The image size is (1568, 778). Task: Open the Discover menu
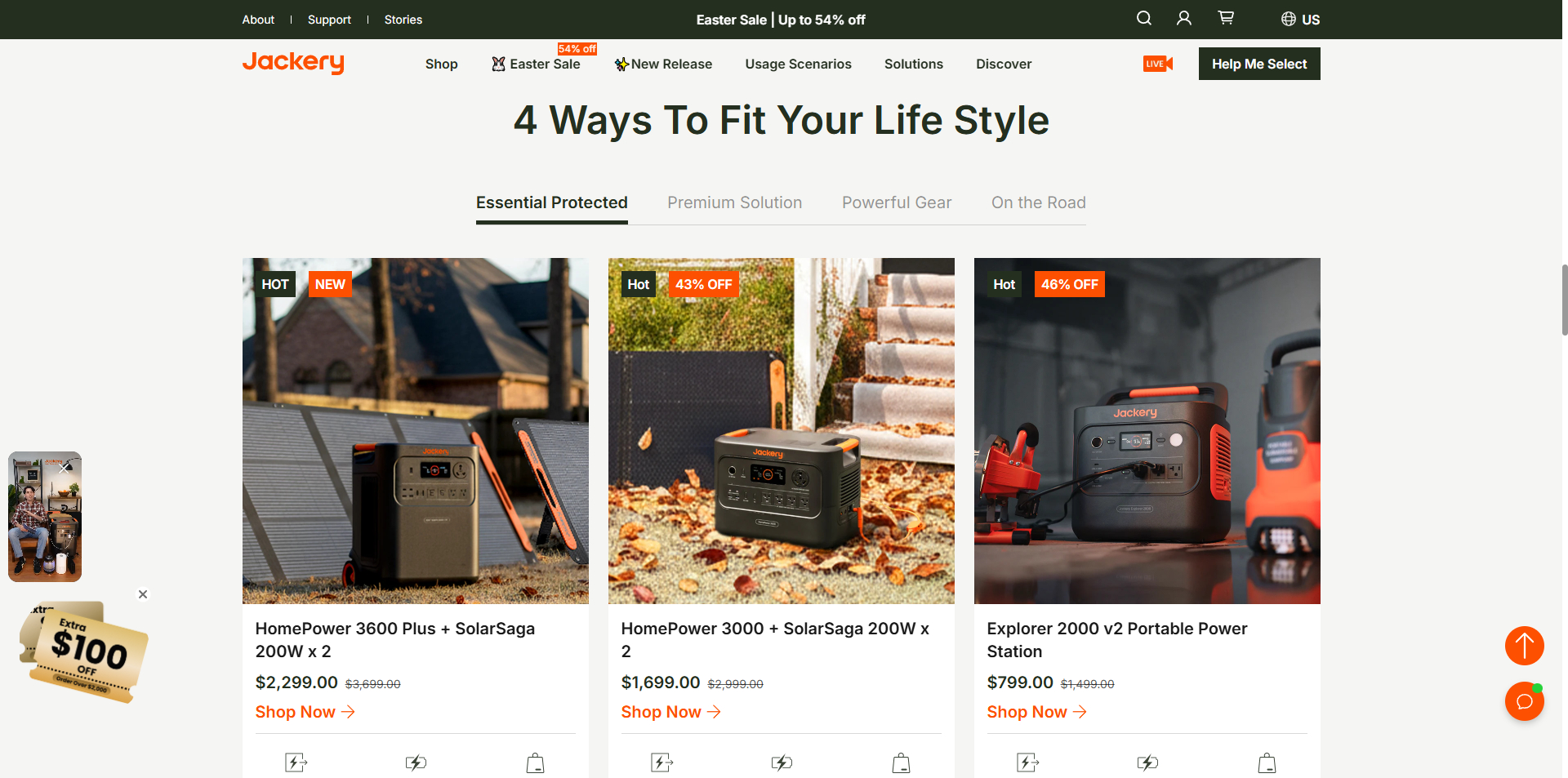[x=1004, y=64]
